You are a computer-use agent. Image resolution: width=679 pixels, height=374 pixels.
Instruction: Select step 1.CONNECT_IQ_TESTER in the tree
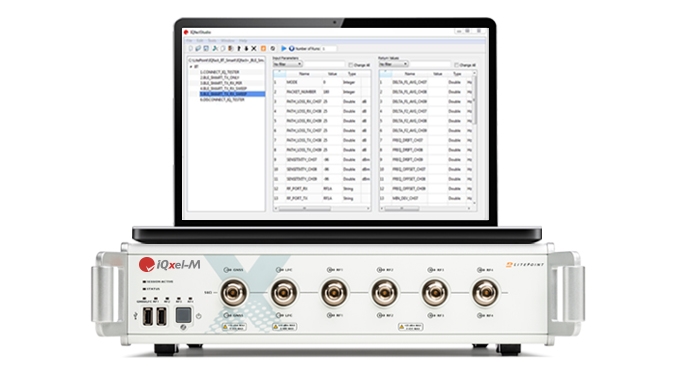(x=220, y=72)
